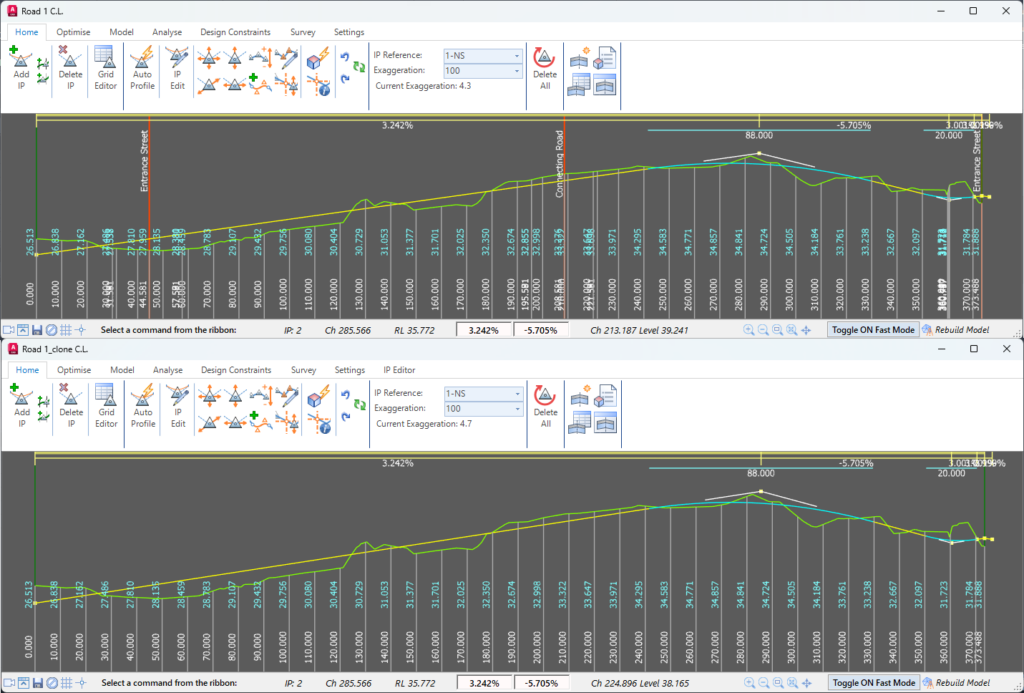Screen dimensions: 1024x693
Task: Run Auto Profile in Road 1 C.L. window
Action: tap(142, 69)
